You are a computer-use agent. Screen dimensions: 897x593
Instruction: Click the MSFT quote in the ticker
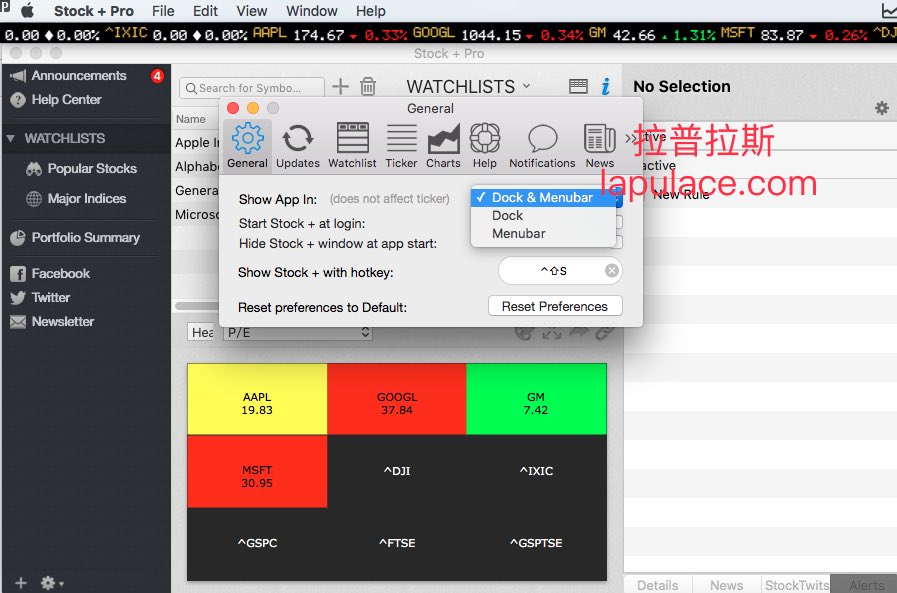coord(795,34)
